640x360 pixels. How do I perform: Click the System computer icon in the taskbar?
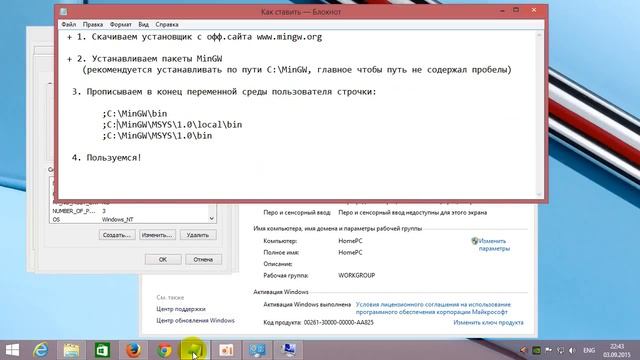point(289,350)
